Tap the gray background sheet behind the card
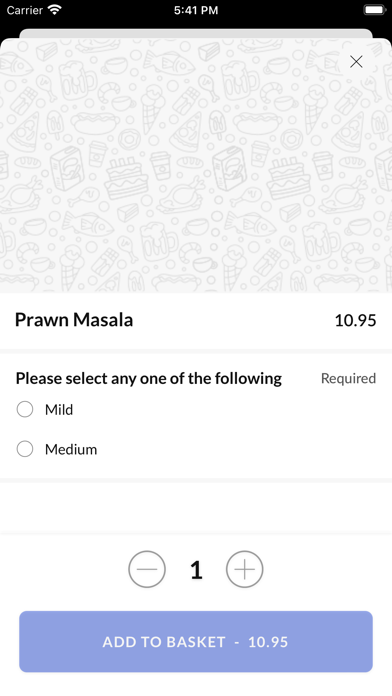The width and height of the screenshot is (392, 696). tap(196, 33)
